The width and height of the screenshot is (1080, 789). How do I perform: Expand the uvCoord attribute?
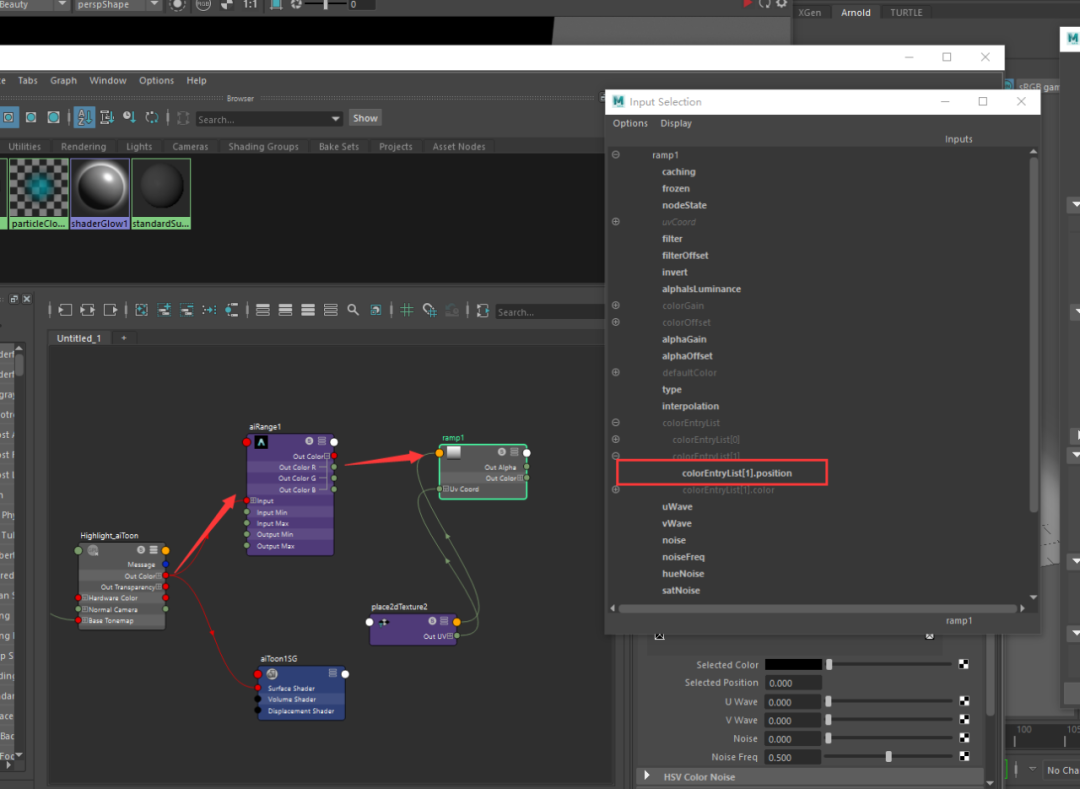click(x=616, y=222)
